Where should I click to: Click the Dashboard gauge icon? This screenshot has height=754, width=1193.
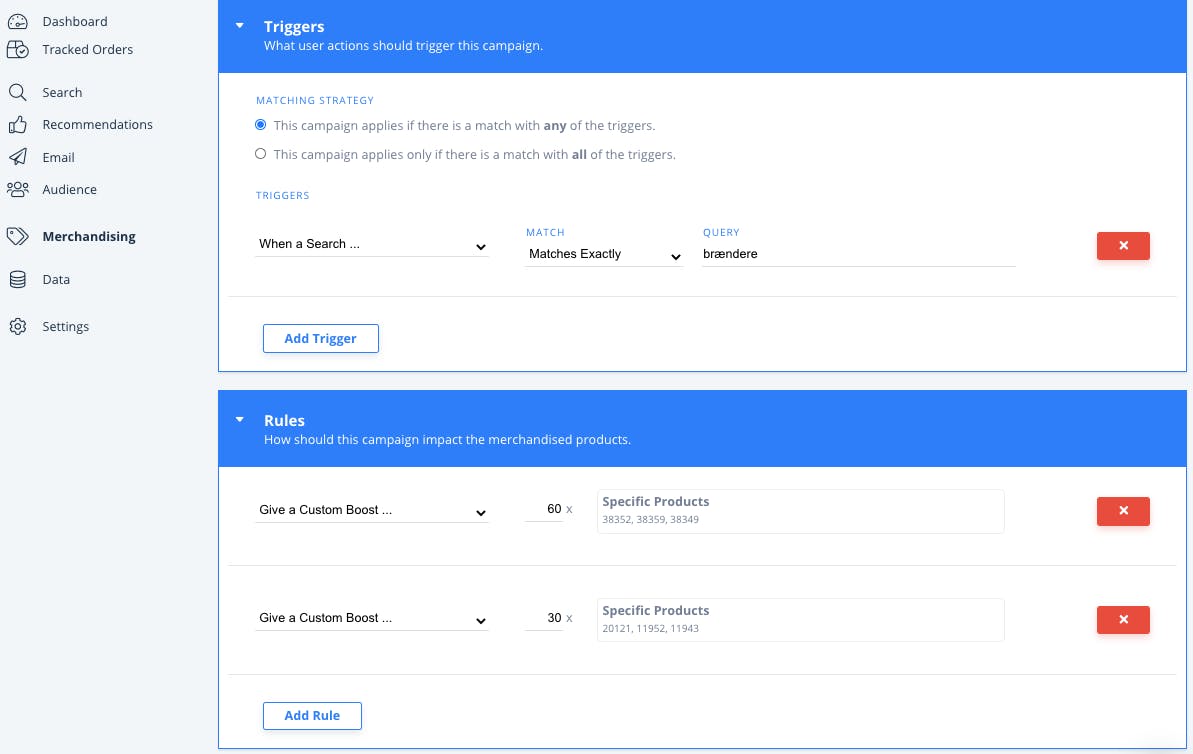(17, 21)
